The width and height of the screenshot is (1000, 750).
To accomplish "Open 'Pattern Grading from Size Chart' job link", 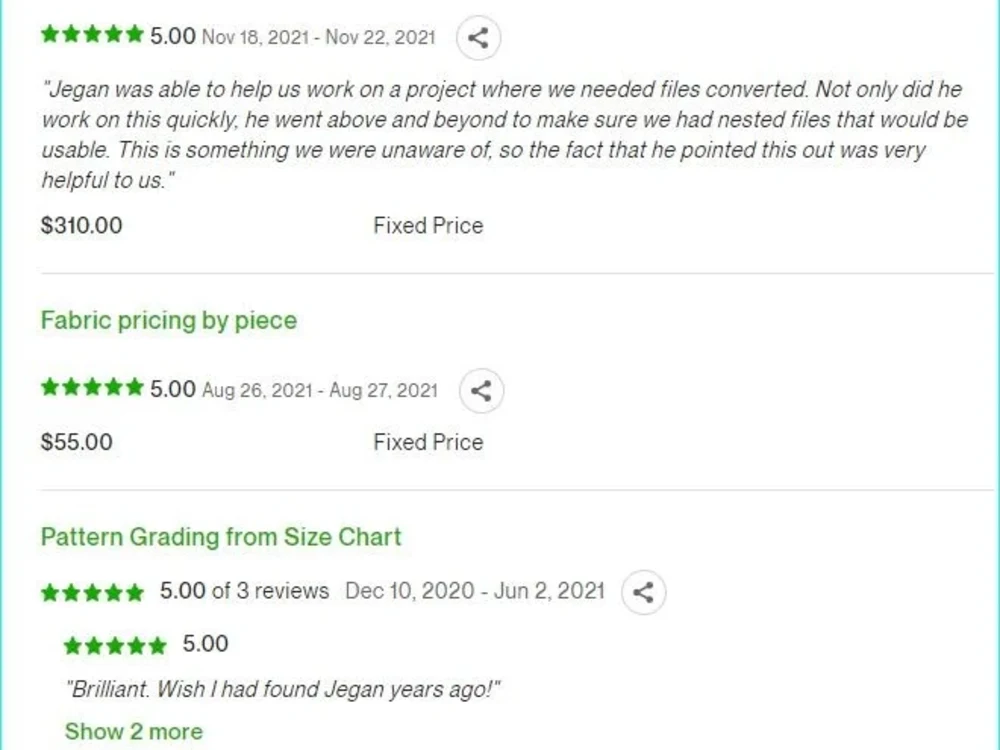I will (x=221, y=537).
